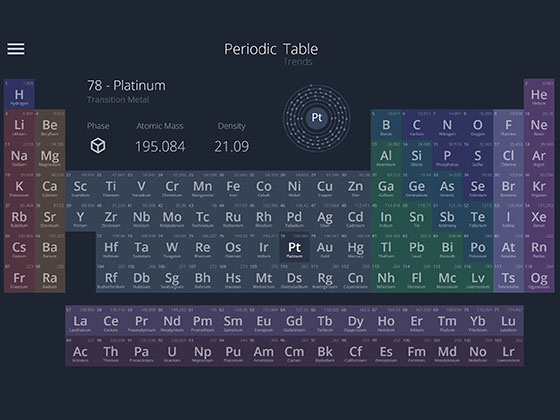Select the Chlorine (Cl) halogen tile
Image resolution: width=560 pixels, height=420 pixels.
(x=508, y=155)
